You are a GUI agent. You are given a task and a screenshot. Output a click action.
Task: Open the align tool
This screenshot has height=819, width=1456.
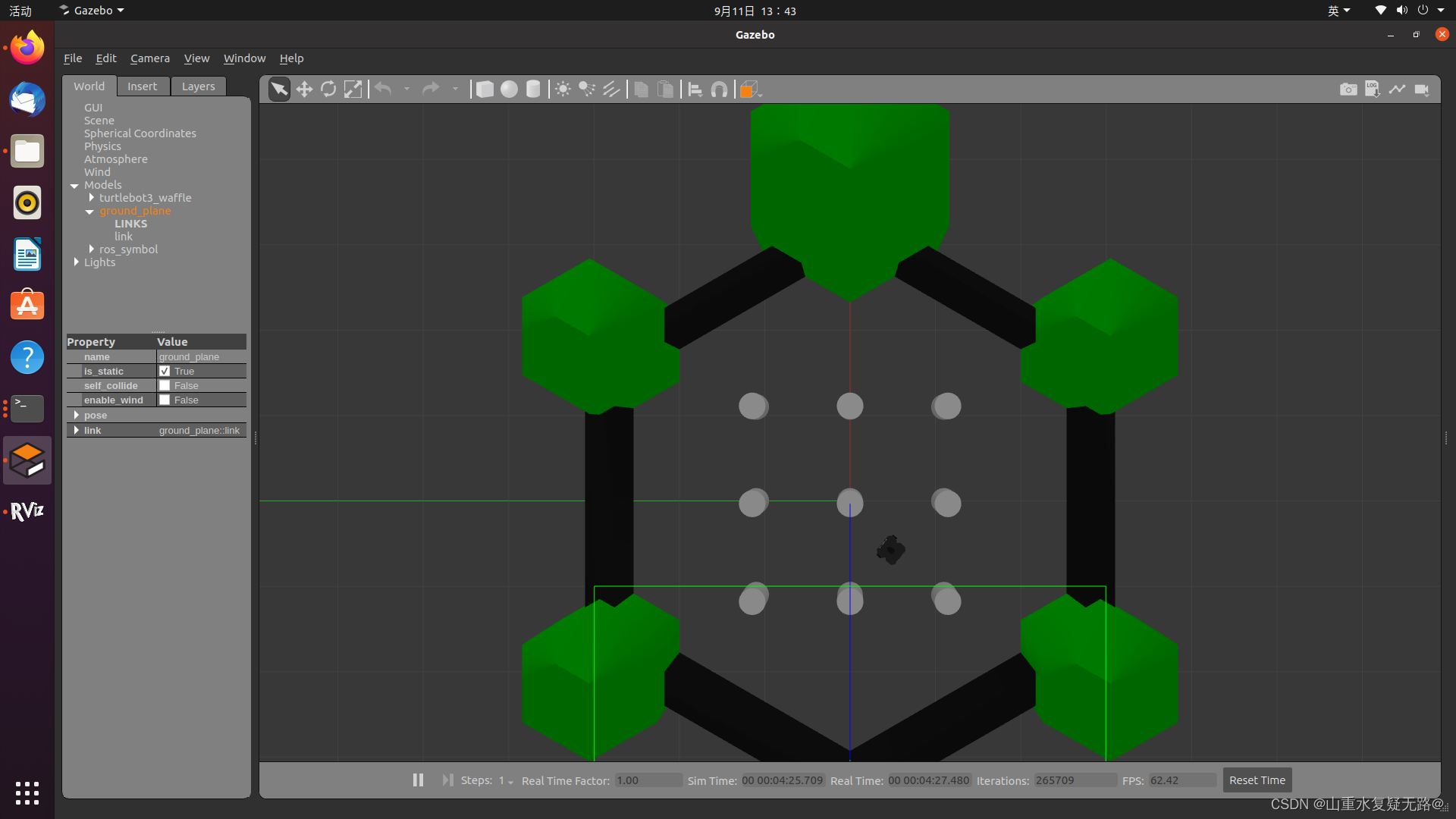pyautogui.click(x=695, y=89)
